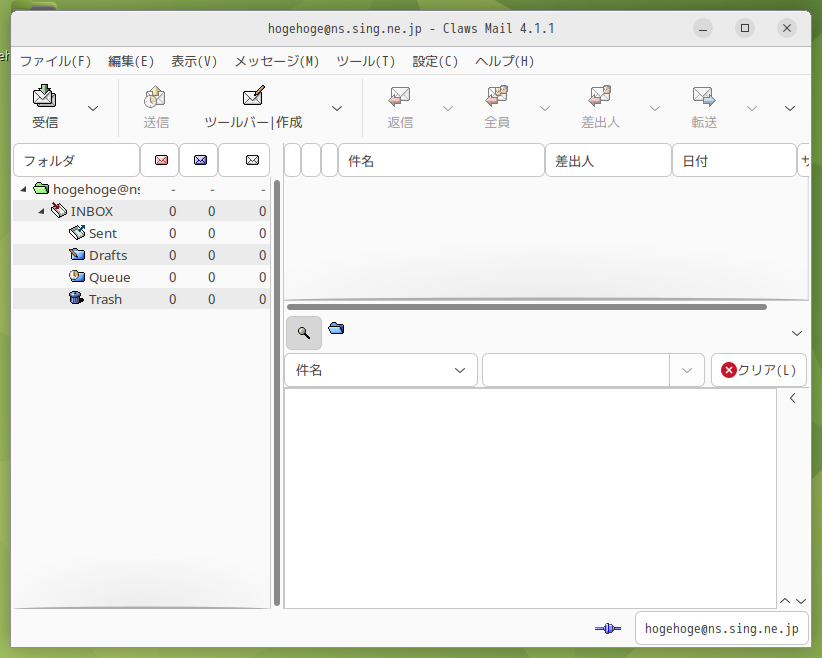Open the 編集(E) menu
The height and width of the screenshot is (658, 822).
coord(131,61)
